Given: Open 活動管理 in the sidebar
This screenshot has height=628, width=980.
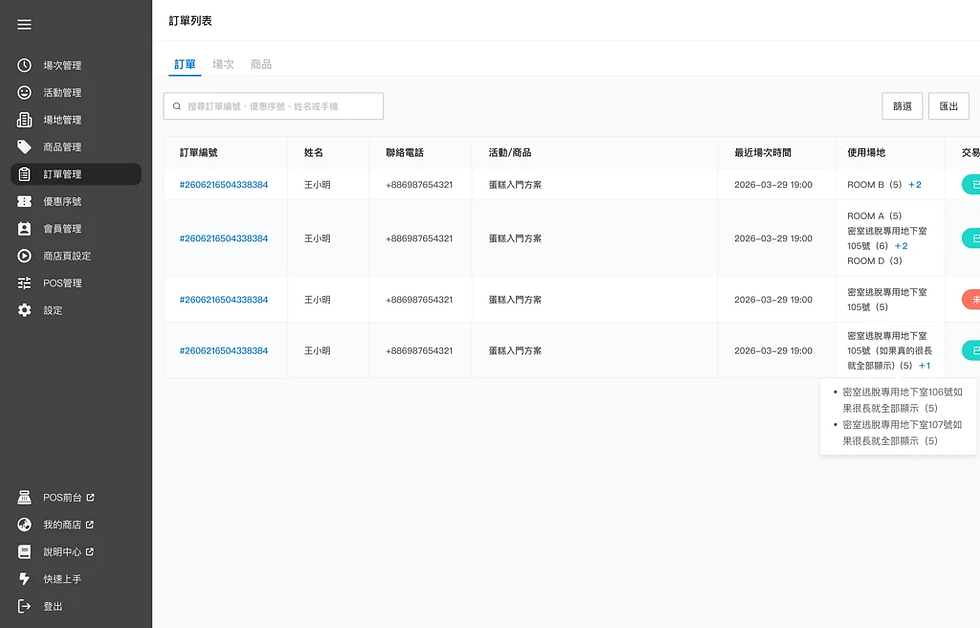Looking at the screenshot, I should click(76, 92).
